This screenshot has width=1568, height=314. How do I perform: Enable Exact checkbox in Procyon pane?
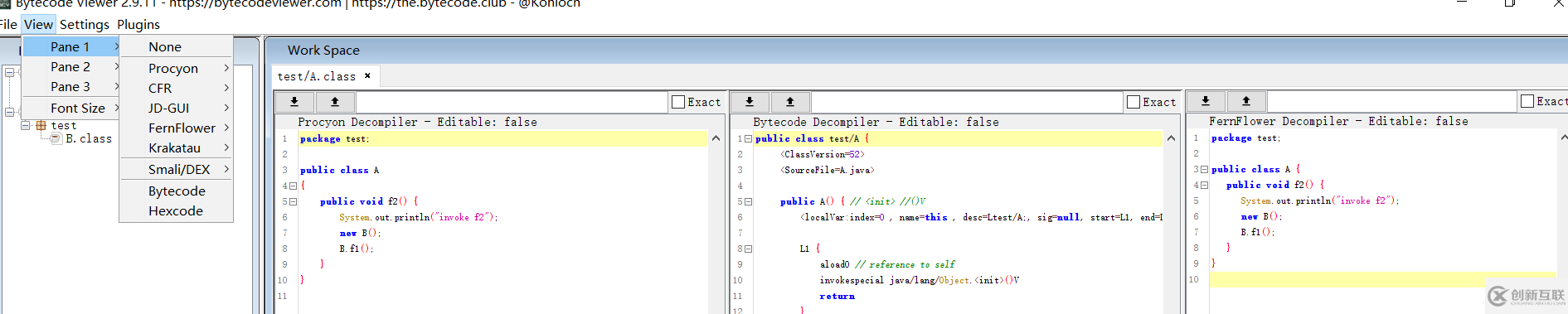coord(678,102)
